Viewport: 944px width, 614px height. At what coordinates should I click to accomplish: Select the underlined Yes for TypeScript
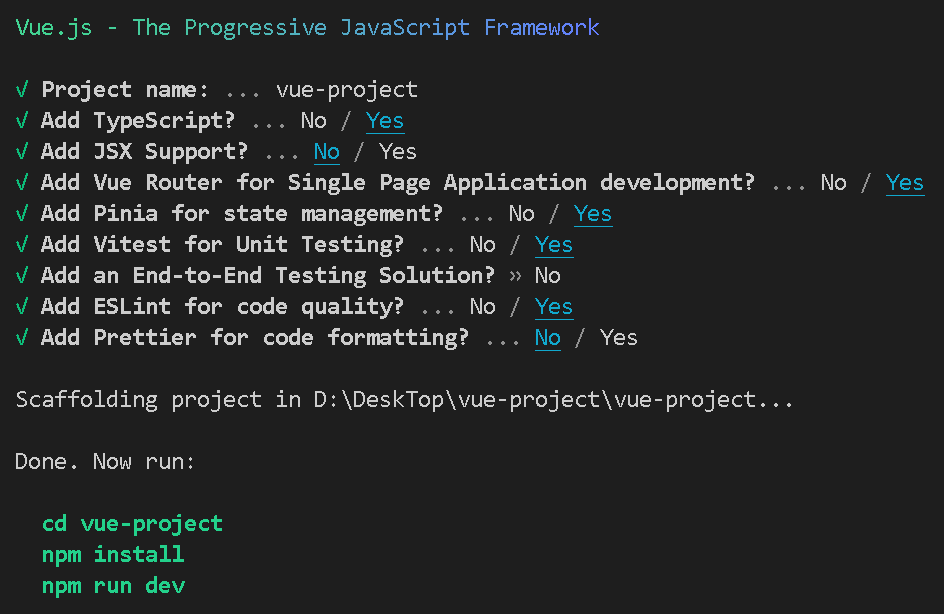(385, 121)
